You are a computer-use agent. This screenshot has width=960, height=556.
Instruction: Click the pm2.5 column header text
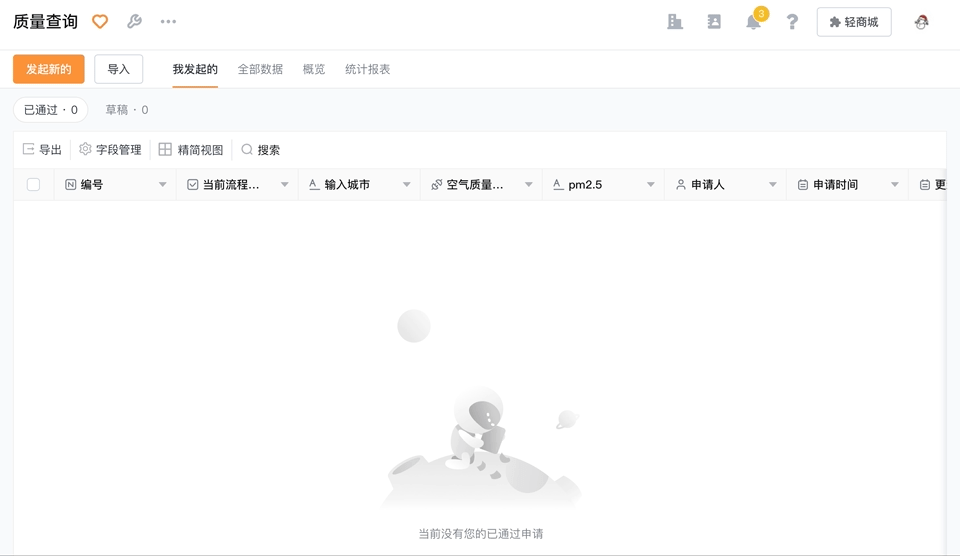[x=585, y=185]
